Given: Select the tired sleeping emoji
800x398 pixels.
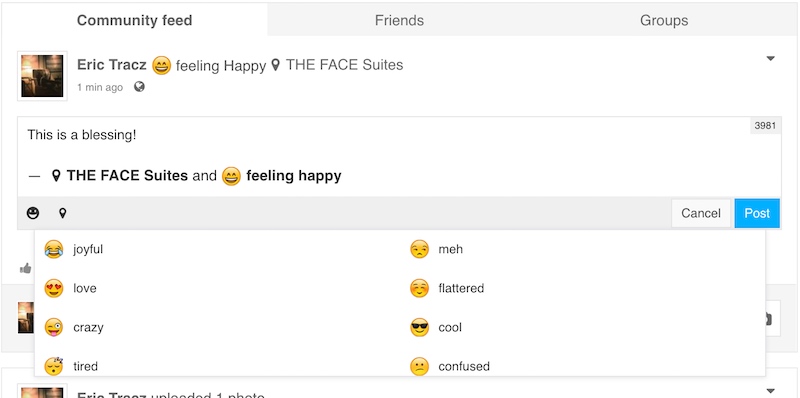Looking at the screenshot, I should [x=54, y=366].
